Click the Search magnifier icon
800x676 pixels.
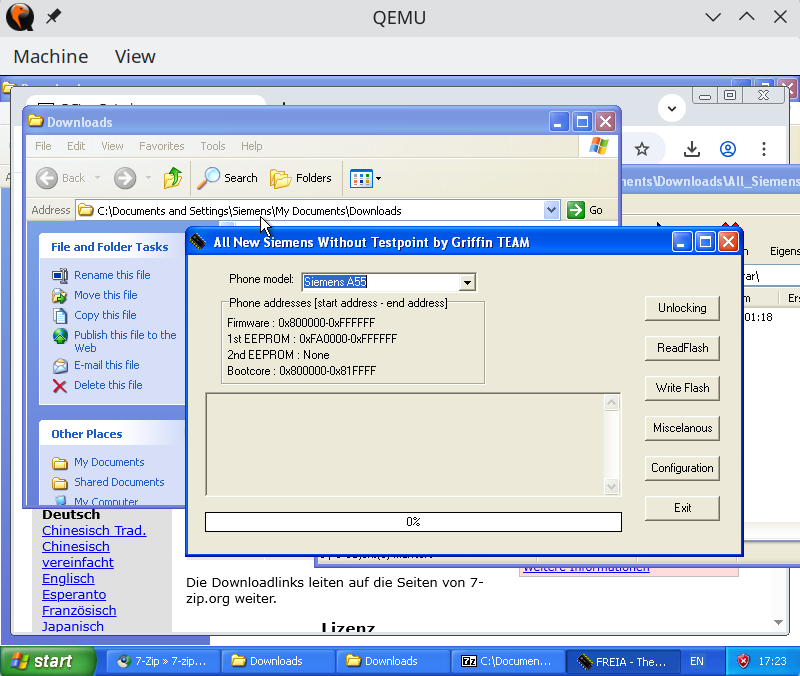tap(209, 178)
